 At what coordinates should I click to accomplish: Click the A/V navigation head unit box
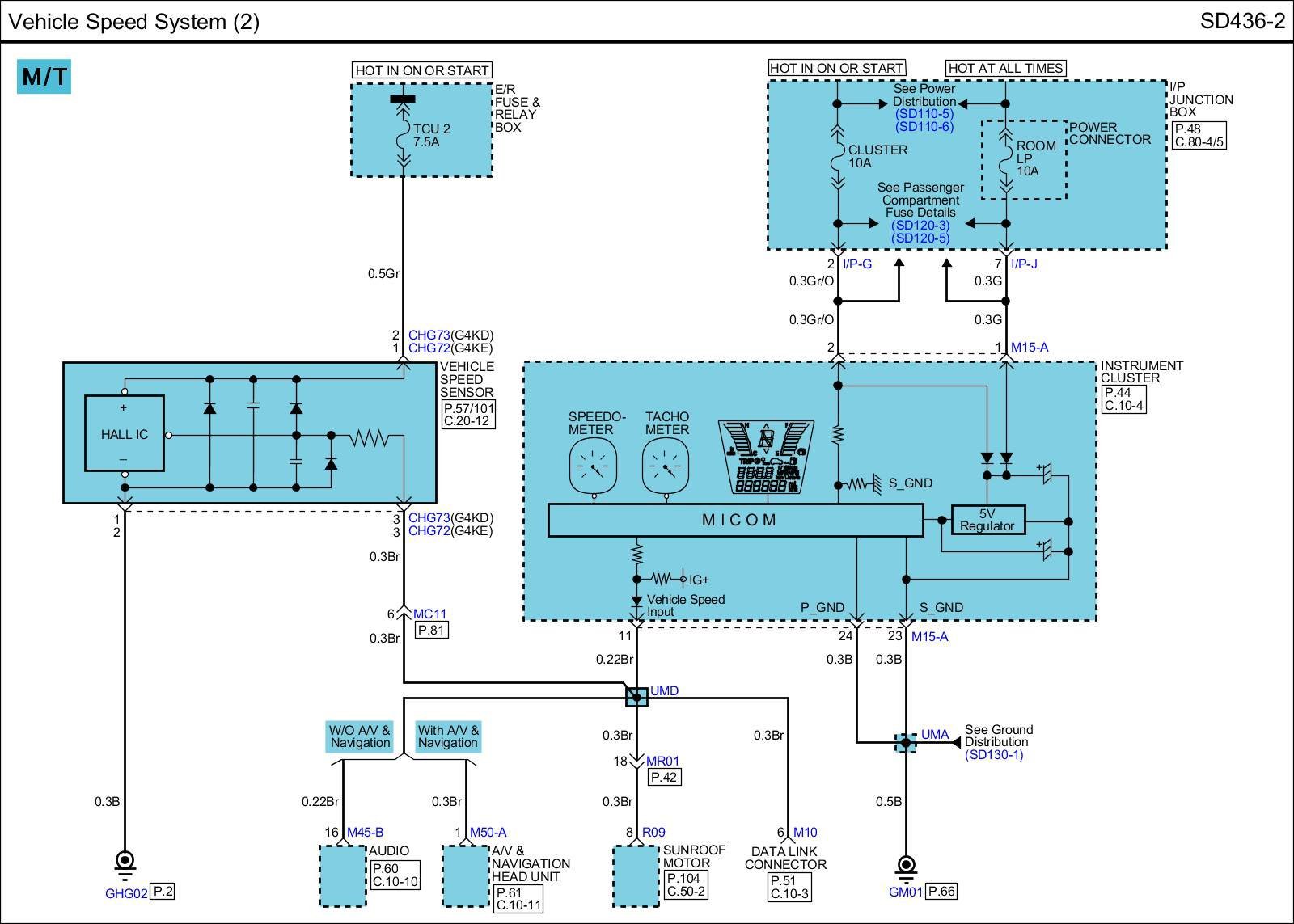(466, 875)
